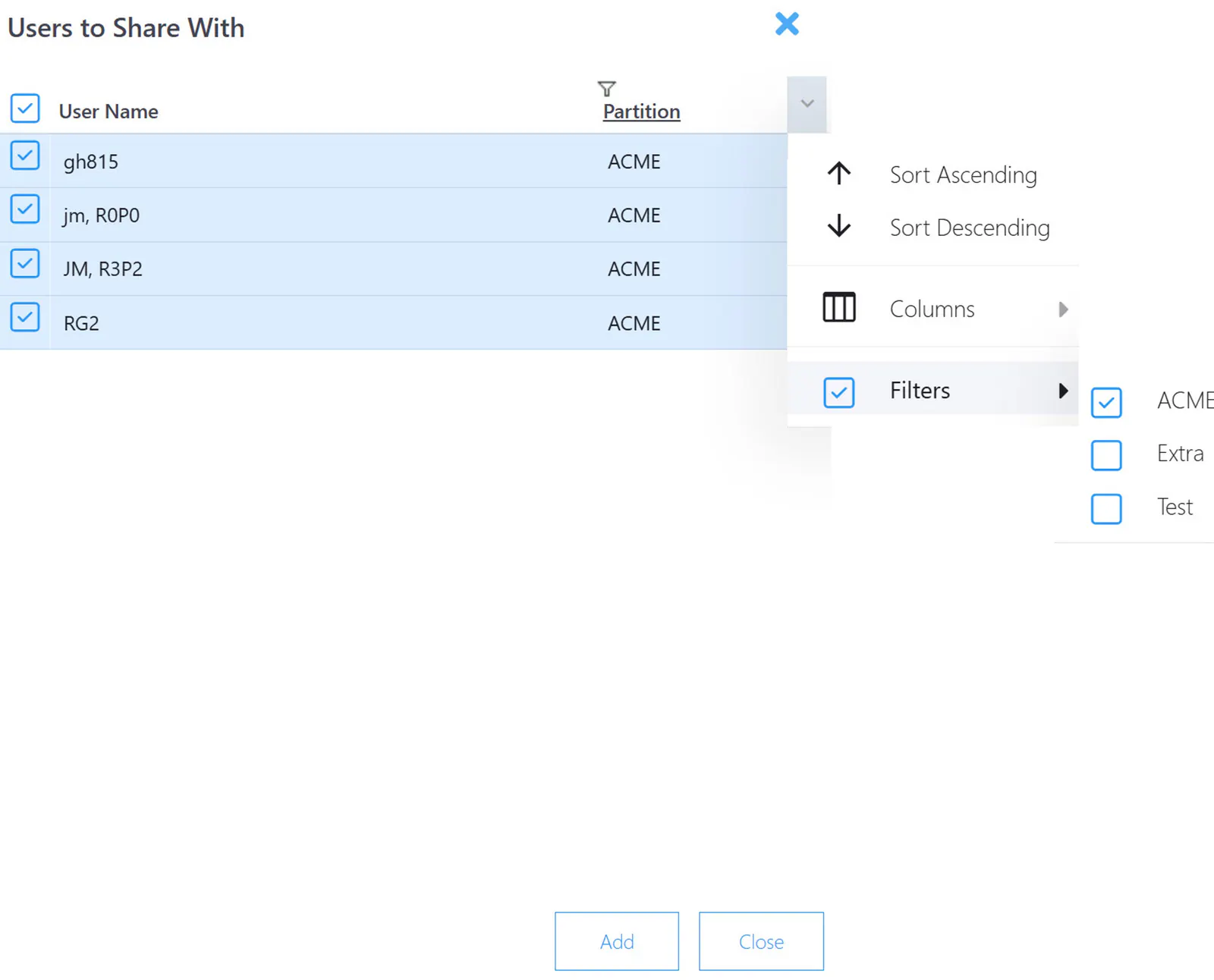Click the Test filter label
This screenshot has height=980, width=1214.
coord(1175,507)
